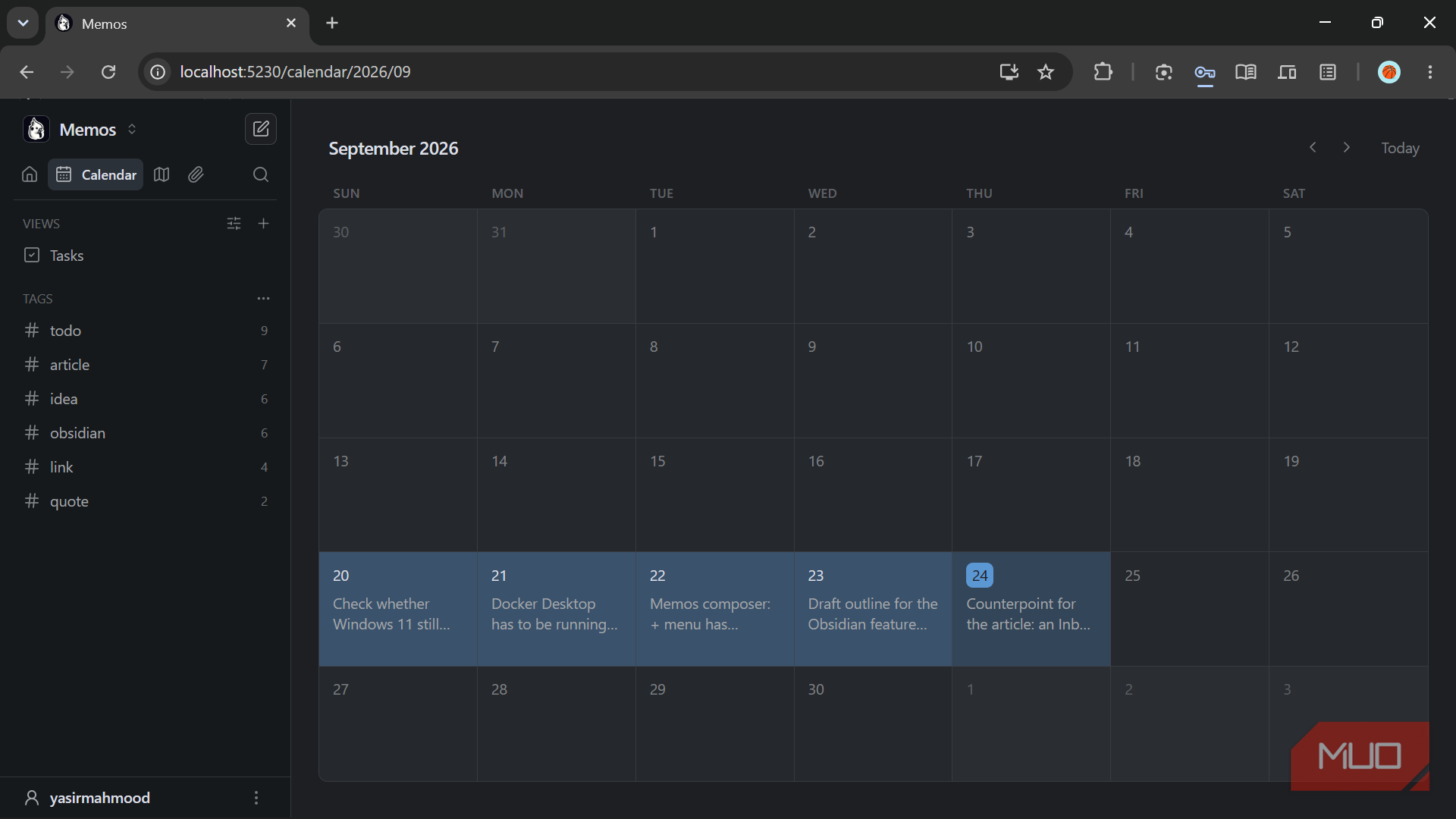The width and height of the screenshot is (1456, 819).
Task: Open the browser side panel icon
Action: [x=1328, y=71]
